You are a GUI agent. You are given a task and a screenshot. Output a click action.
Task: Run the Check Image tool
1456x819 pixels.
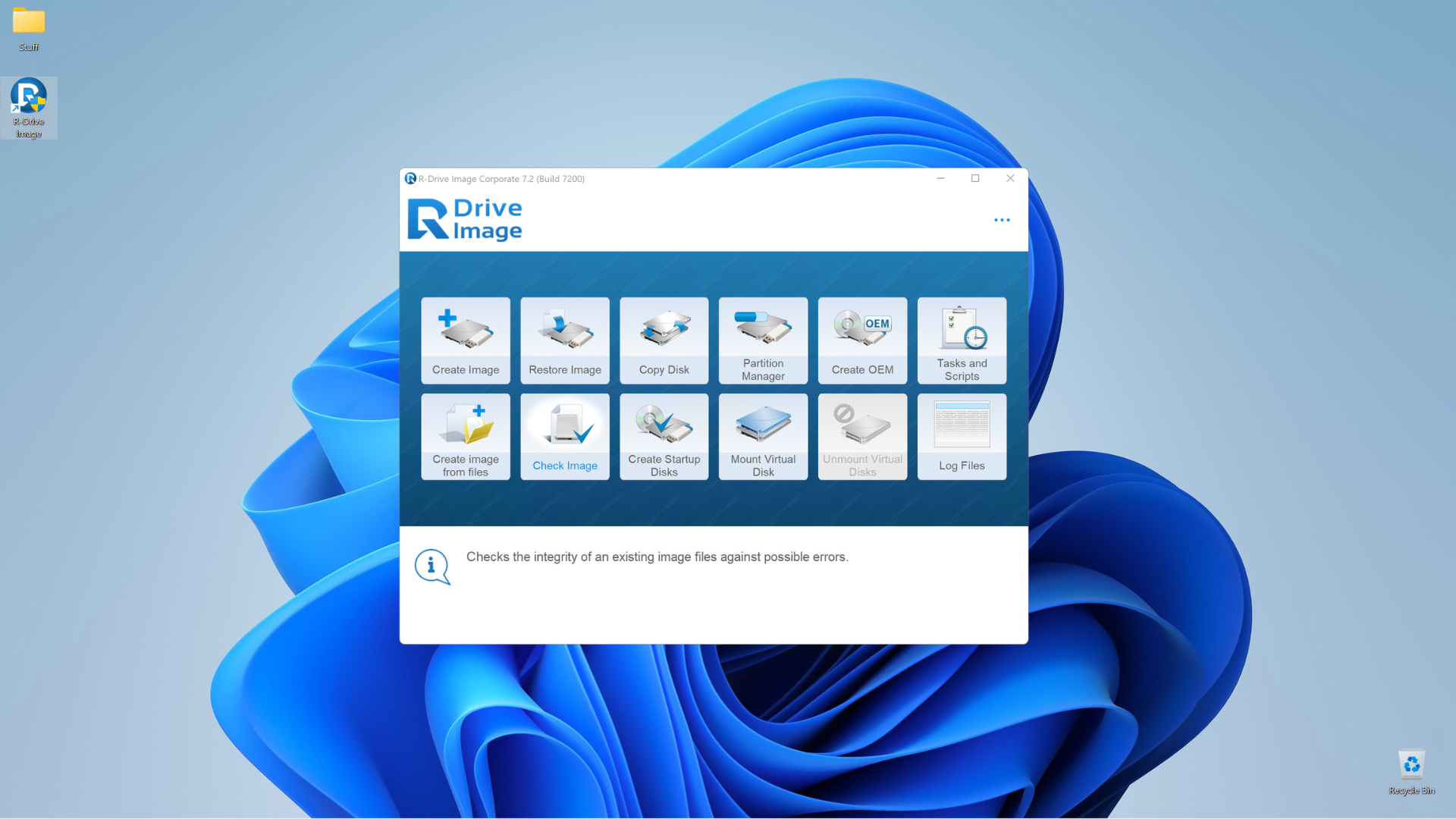(564, 436)
